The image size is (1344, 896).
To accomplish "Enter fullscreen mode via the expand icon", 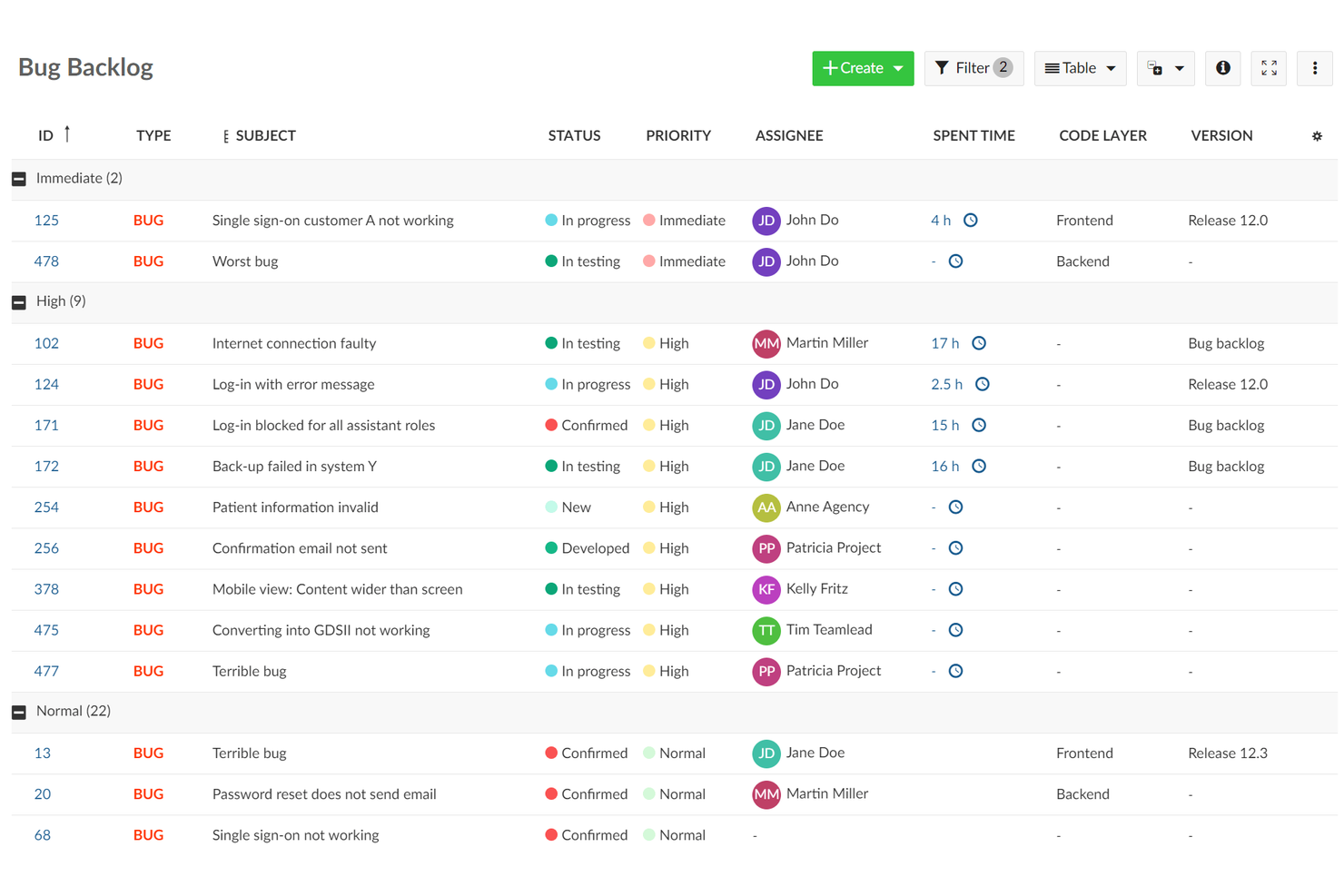I will coord(1269,68).
